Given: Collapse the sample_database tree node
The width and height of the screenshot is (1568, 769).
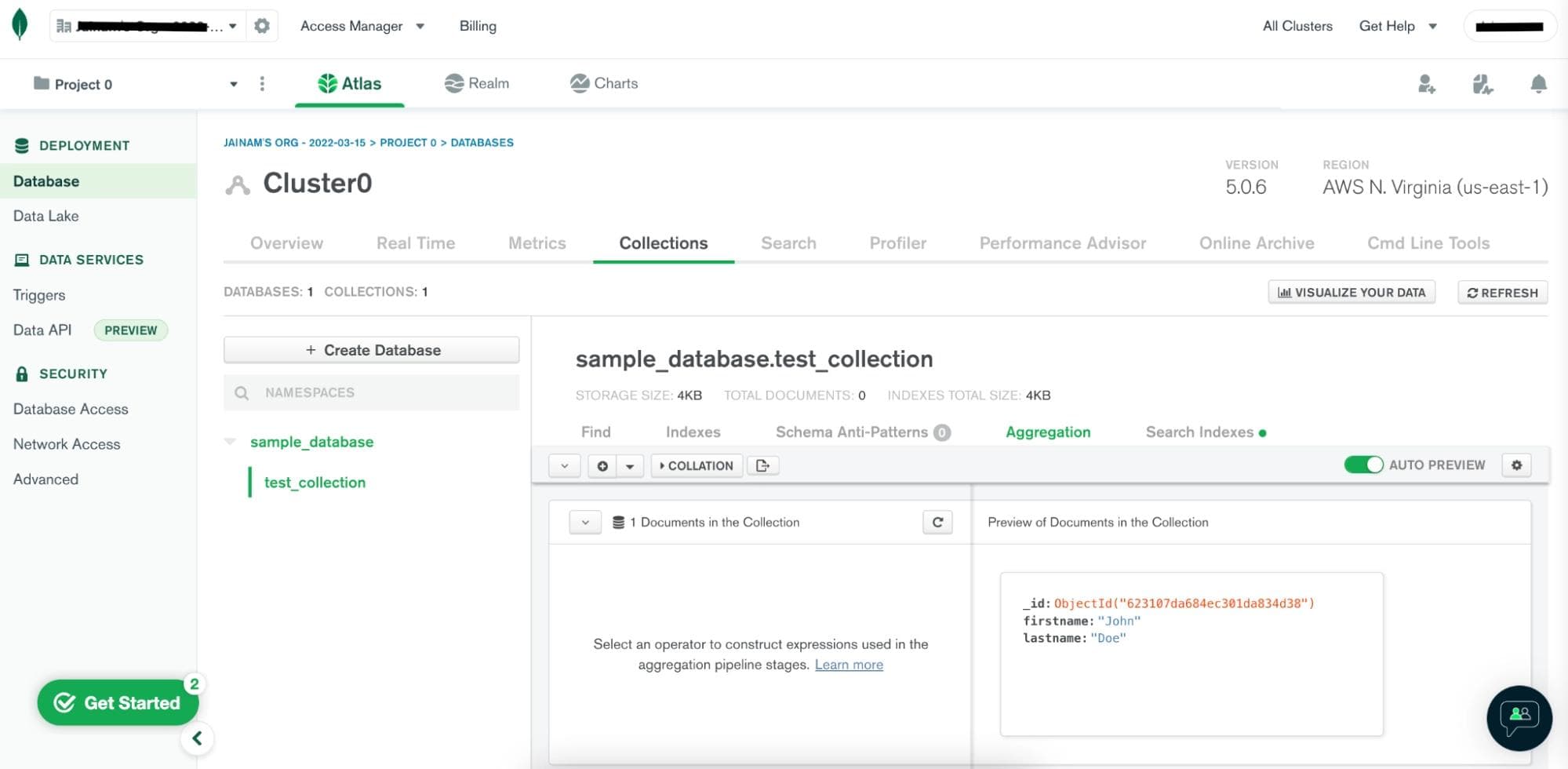Looking at the screenshot, I should (231, 442).
